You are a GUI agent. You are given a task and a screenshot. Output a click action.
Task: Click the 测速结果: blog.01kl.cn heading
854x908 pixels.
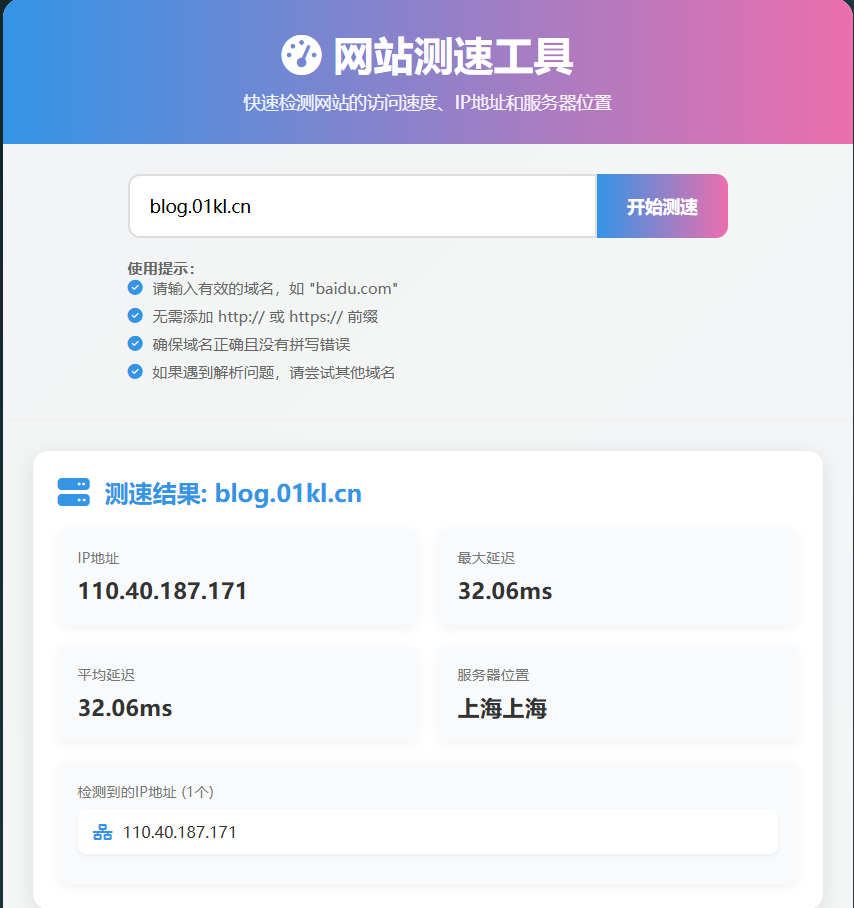click(233, 494)
